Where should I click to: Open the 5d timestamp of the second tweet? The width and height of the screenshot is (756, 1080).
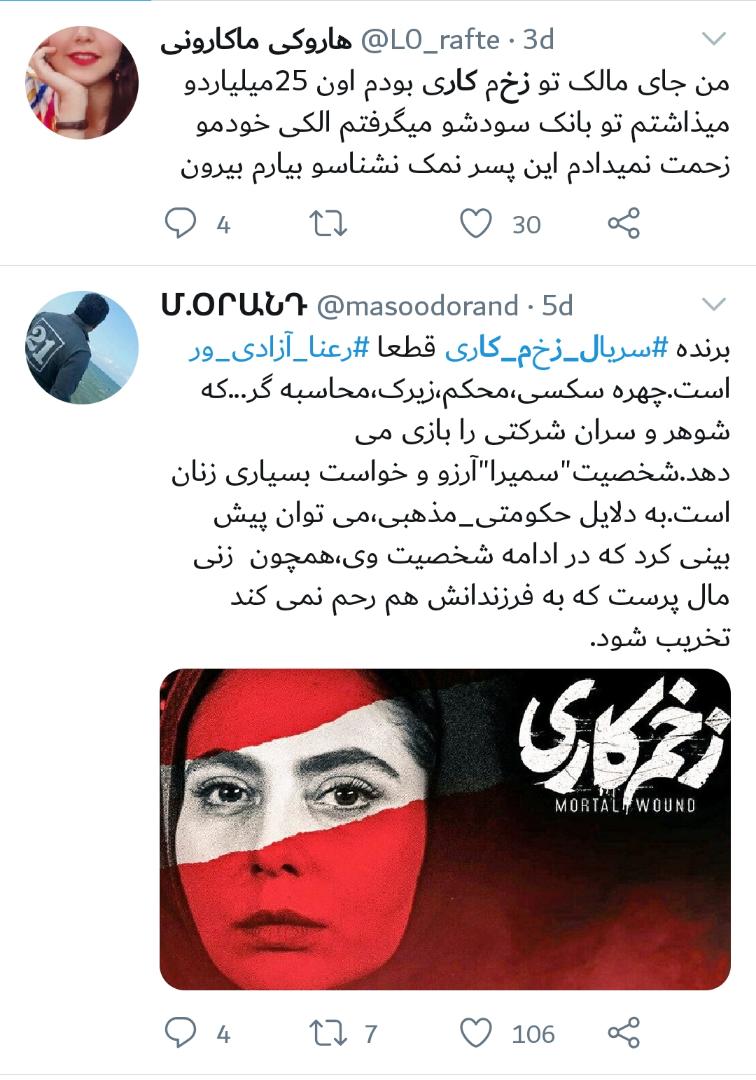(x=557, y=306)
